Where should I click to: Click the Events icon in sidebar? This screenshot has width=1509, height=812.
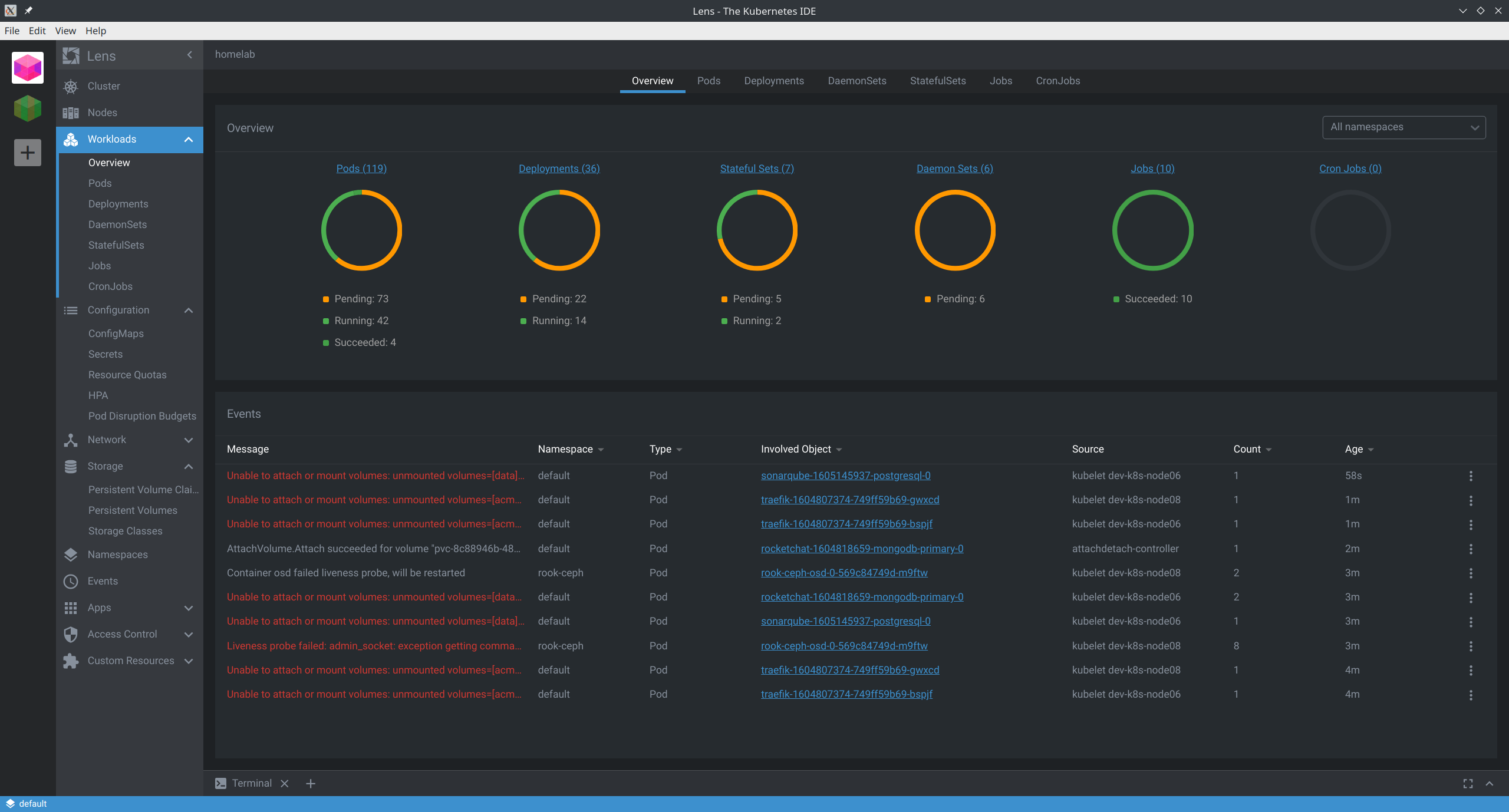click(x=71, y=580)
